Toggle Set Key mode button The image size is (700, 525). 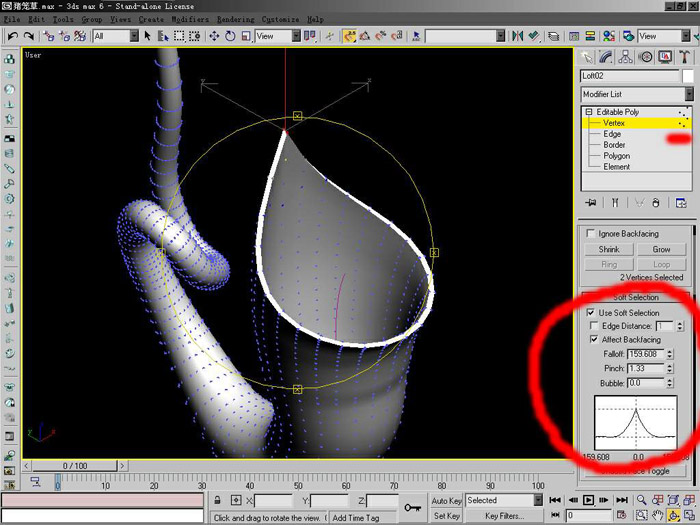click(x=446, y=516)
